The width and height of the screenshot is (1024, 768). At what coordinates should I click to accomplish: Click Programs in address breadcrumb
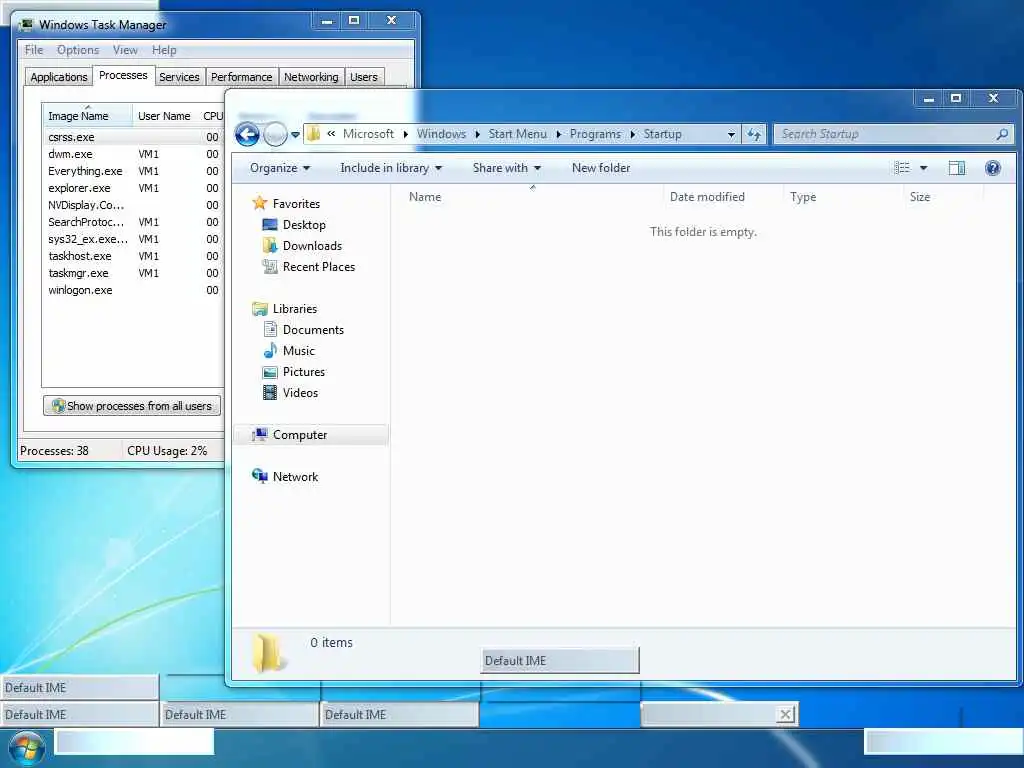pyautogui.click(x=595, y=134)
